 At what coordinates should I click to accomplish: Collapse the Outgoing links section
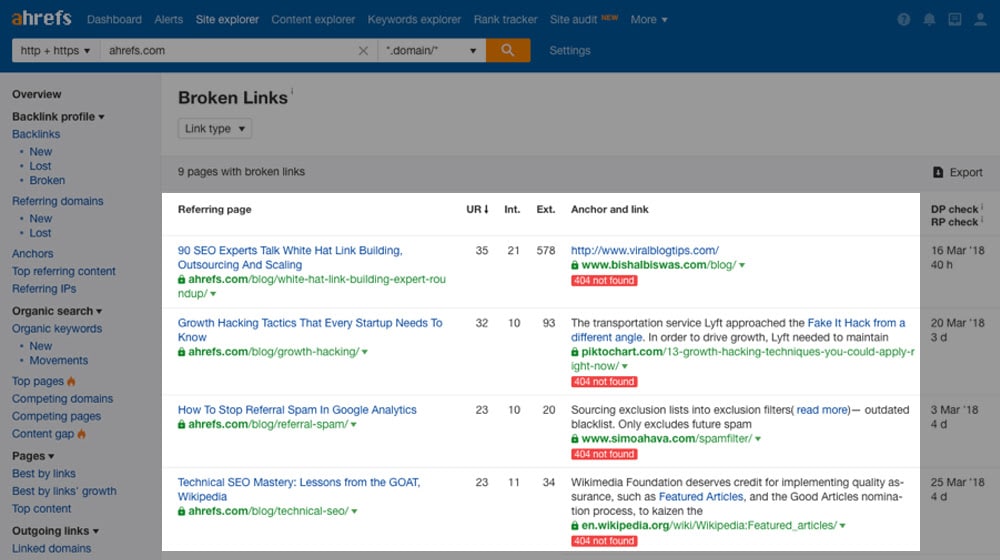[55, 531]
